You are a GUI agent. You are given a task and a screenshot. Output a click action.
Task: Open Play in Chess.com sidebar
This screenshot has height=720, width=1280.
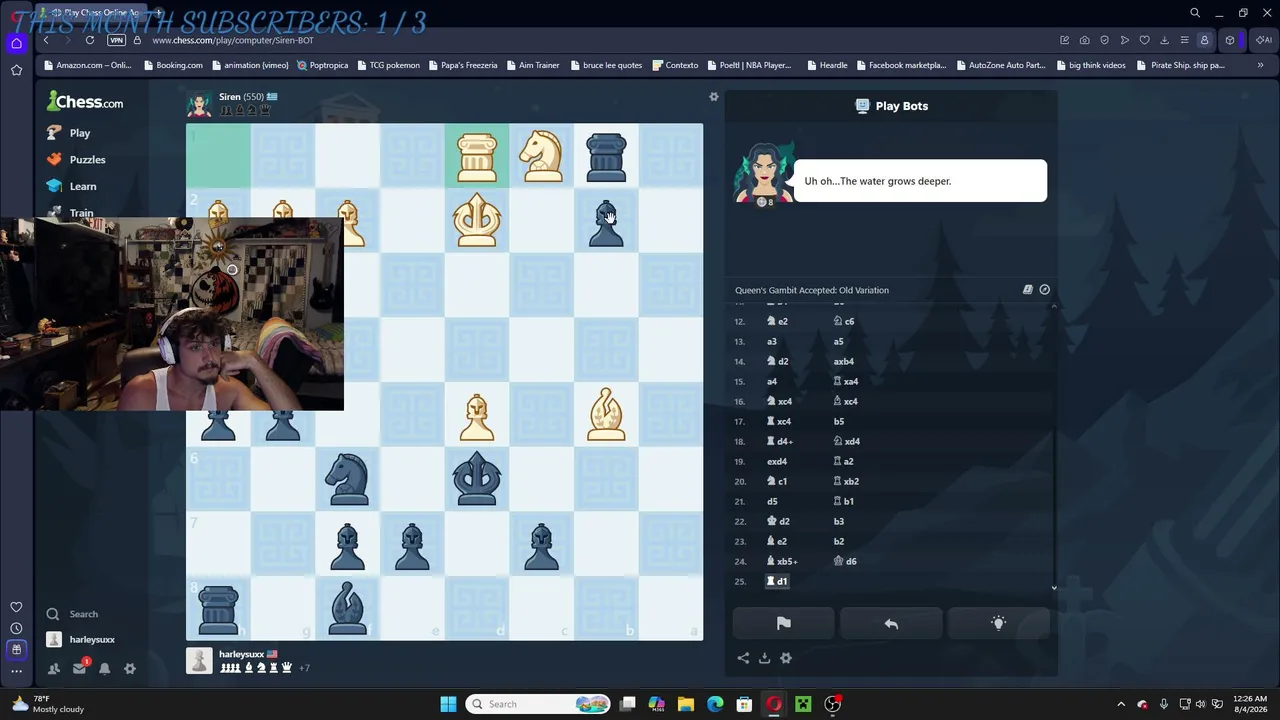68,133
